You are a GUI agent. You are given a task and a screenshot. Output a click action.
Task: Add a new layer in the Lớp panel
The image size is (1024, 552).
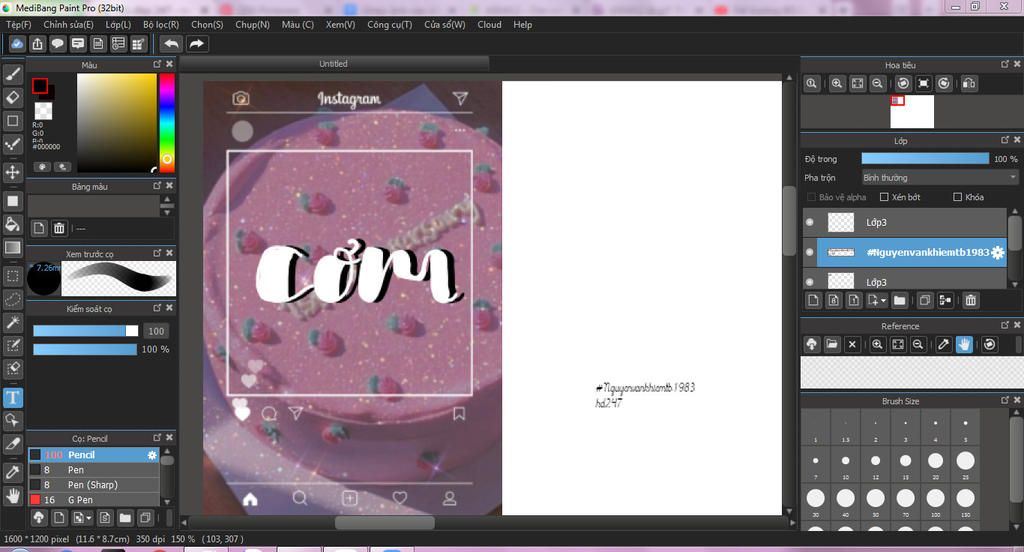coord(813,300)
